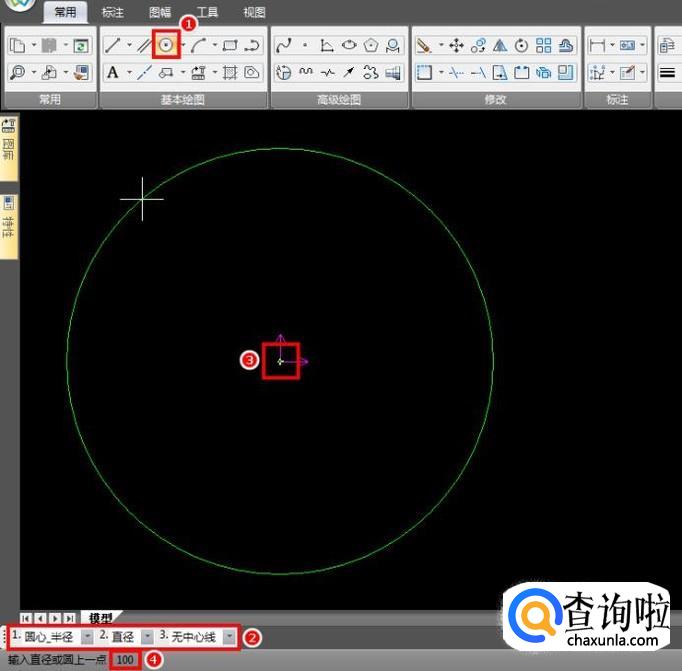This screenshot has width=682, height=671.
Task: Select the Line tool in basic drawing
Action: (113, 46)
